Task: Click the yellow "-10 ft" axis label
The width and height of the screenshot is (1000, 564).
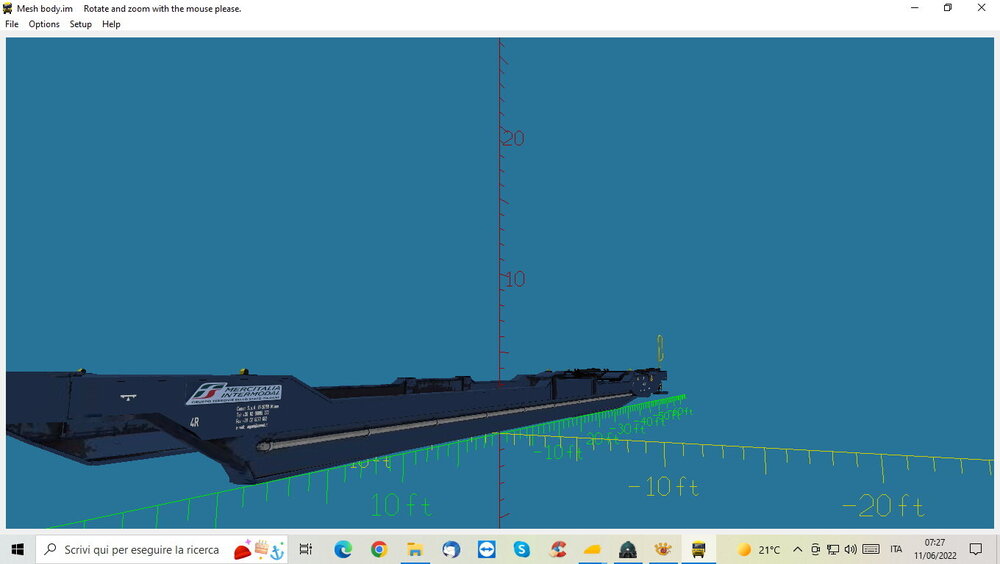Action: [663, 487]
